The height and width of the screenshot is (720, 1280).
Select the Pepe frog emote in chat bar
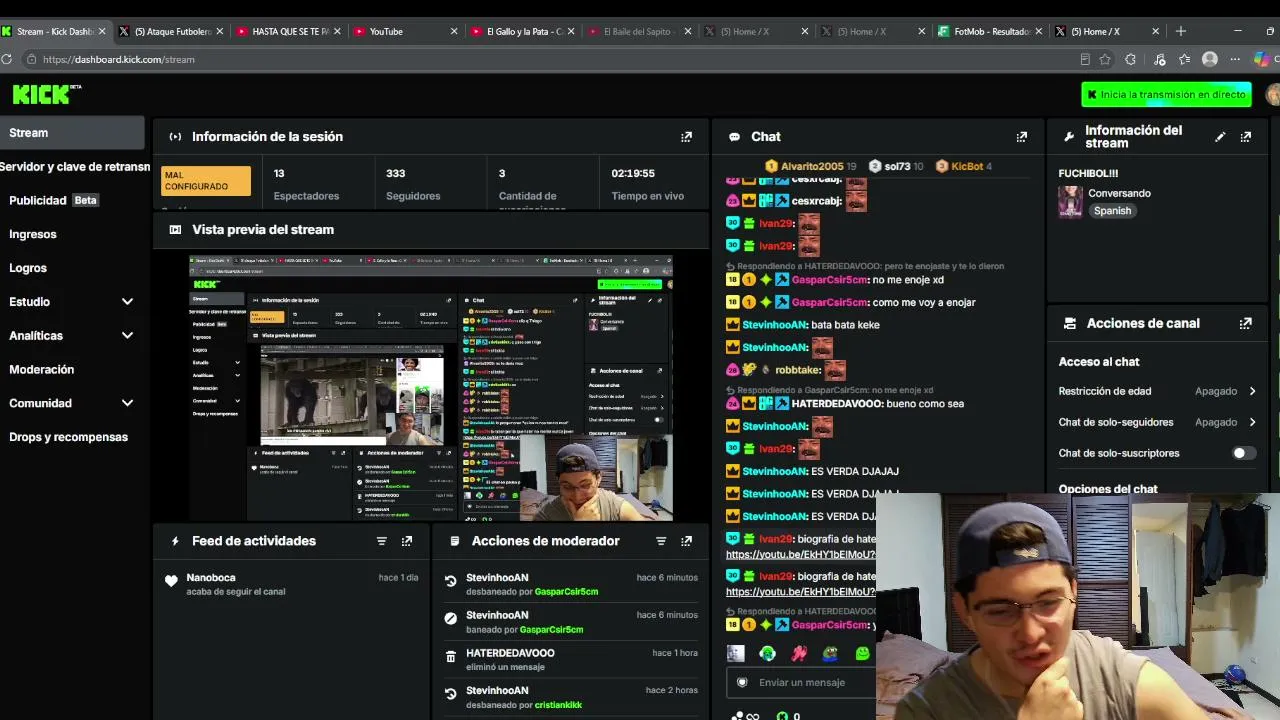(x=831, y=653)
